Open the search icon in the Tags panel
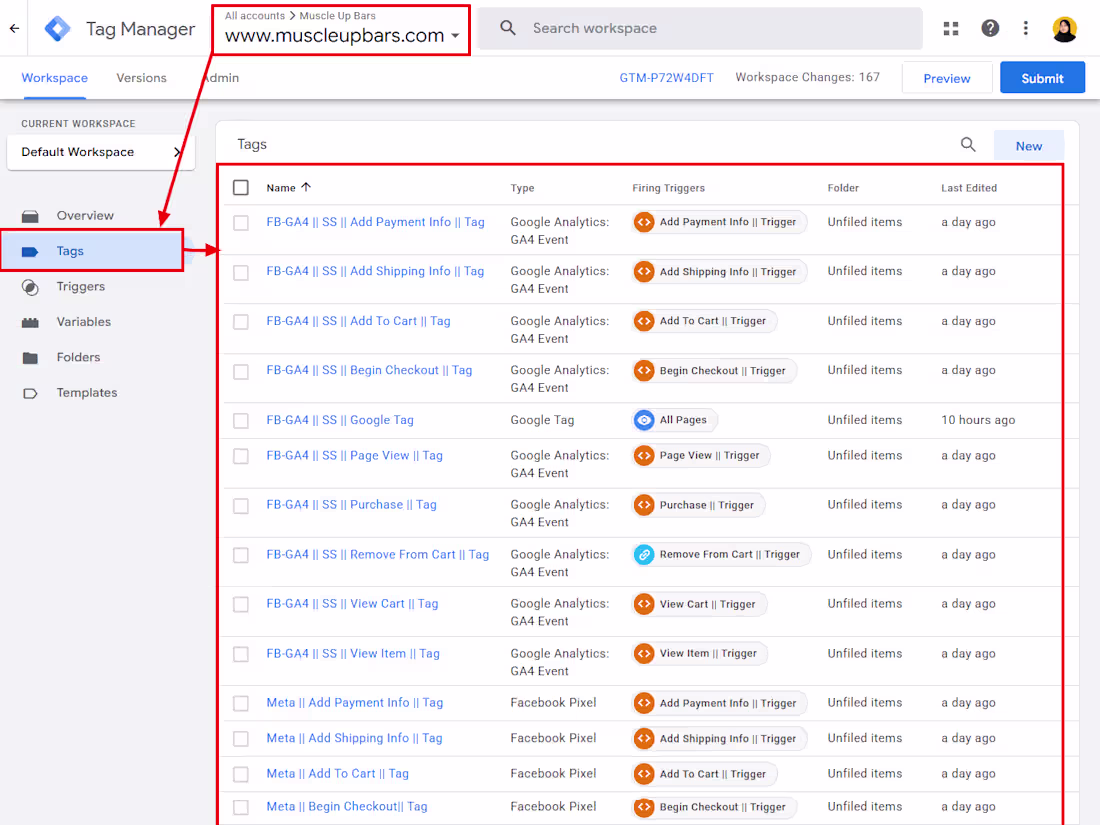1100x825 pixels. [x=967, y=144]
